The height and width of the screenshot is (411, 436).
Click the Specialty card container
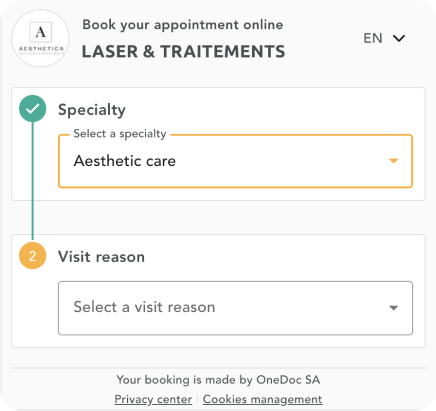pos(218,144)
